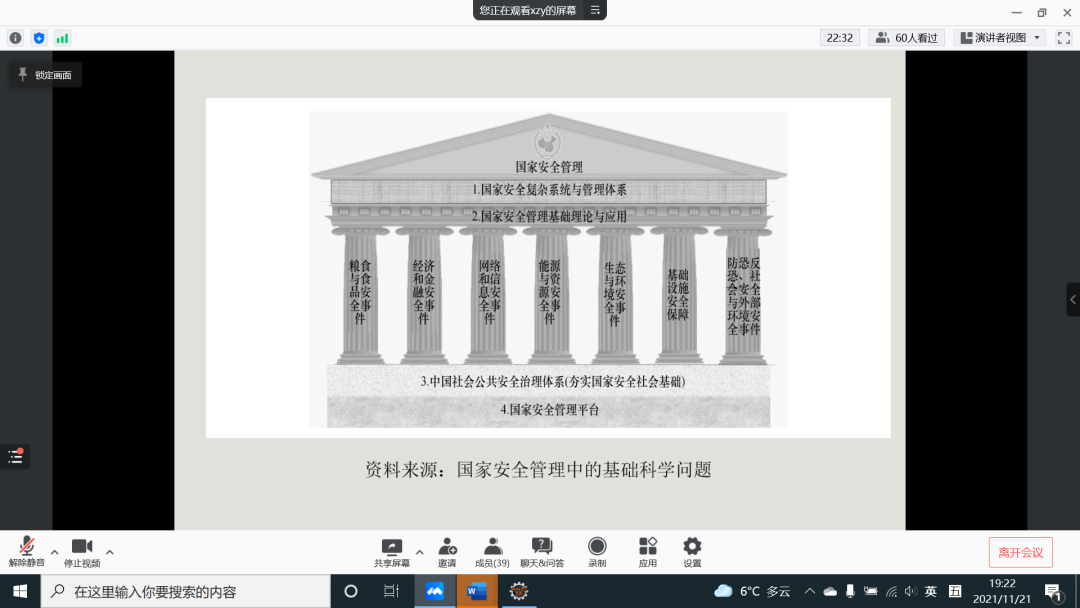Viewport: 1080px width, 608px height.
Task: Start 录制 recording
Action: [x=597, y=552]
